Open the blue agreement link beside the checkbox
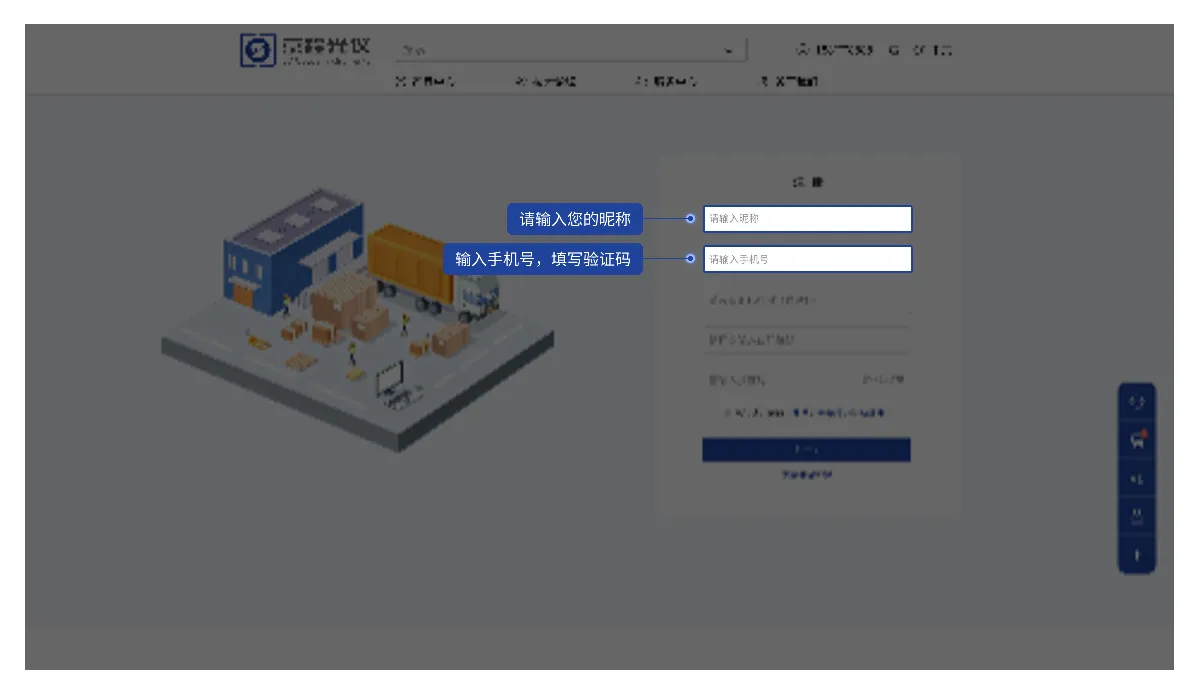1200x695 pixels. (x=838, y=413)
